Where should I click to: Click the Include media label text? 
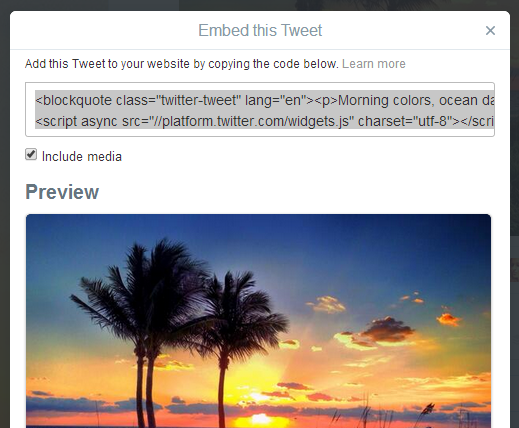(x=82, y=156)
